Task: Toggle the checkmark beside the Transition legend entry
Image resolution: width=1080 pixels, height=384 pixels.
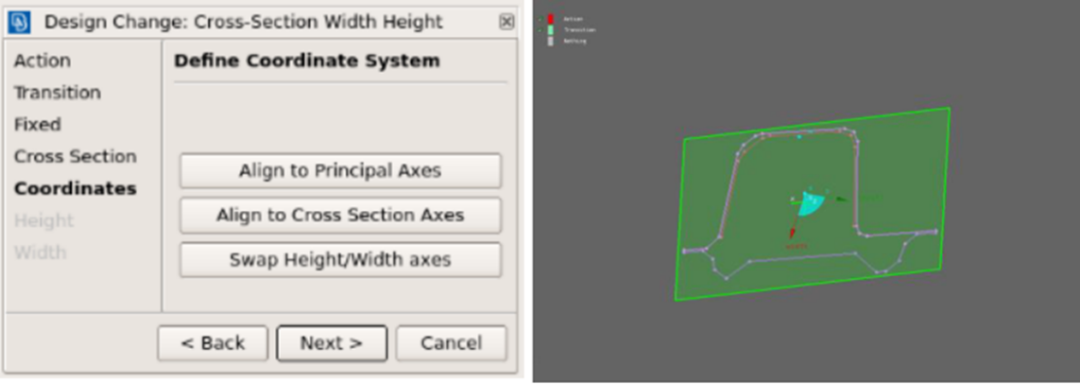Action: 542,30
